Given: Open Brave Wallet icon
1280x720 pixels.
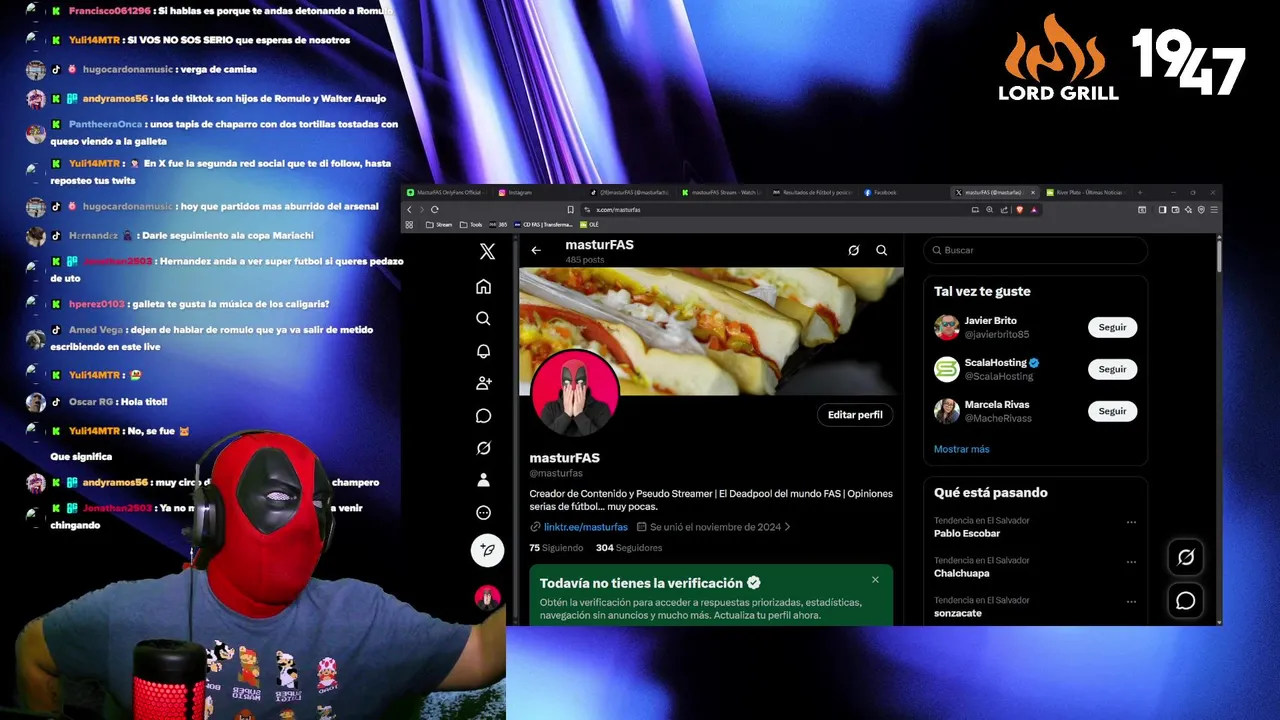Looking at the screenshot, I should pos(1175,210).
